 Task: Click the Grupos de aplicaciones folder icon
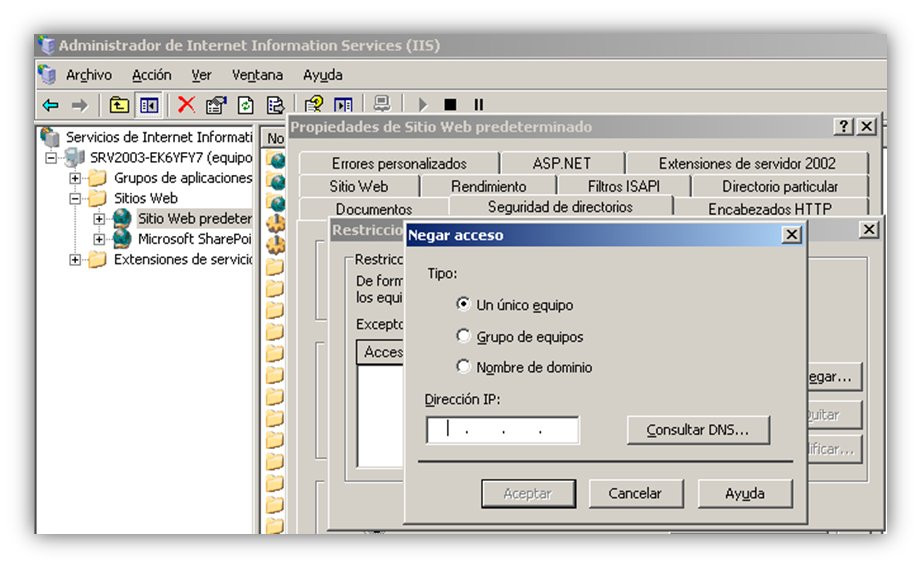point(98,177)
